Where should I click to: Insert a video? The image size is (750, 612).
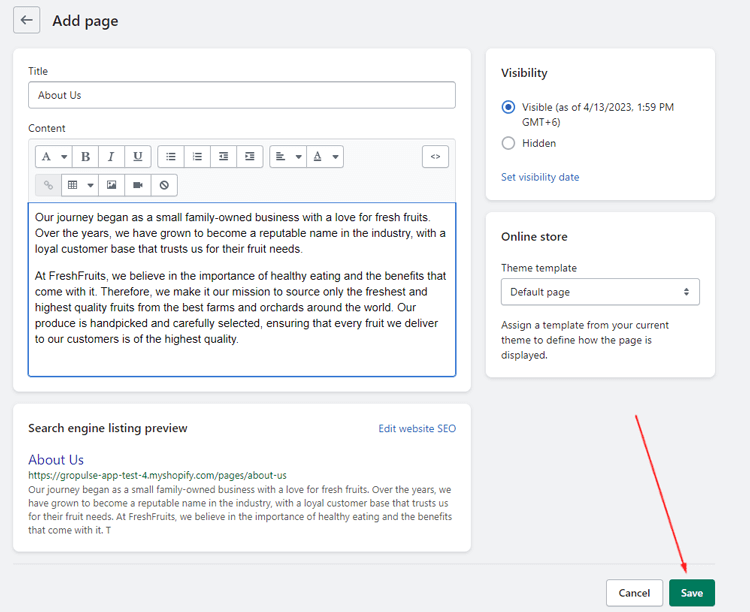click(x=138, y=185)
